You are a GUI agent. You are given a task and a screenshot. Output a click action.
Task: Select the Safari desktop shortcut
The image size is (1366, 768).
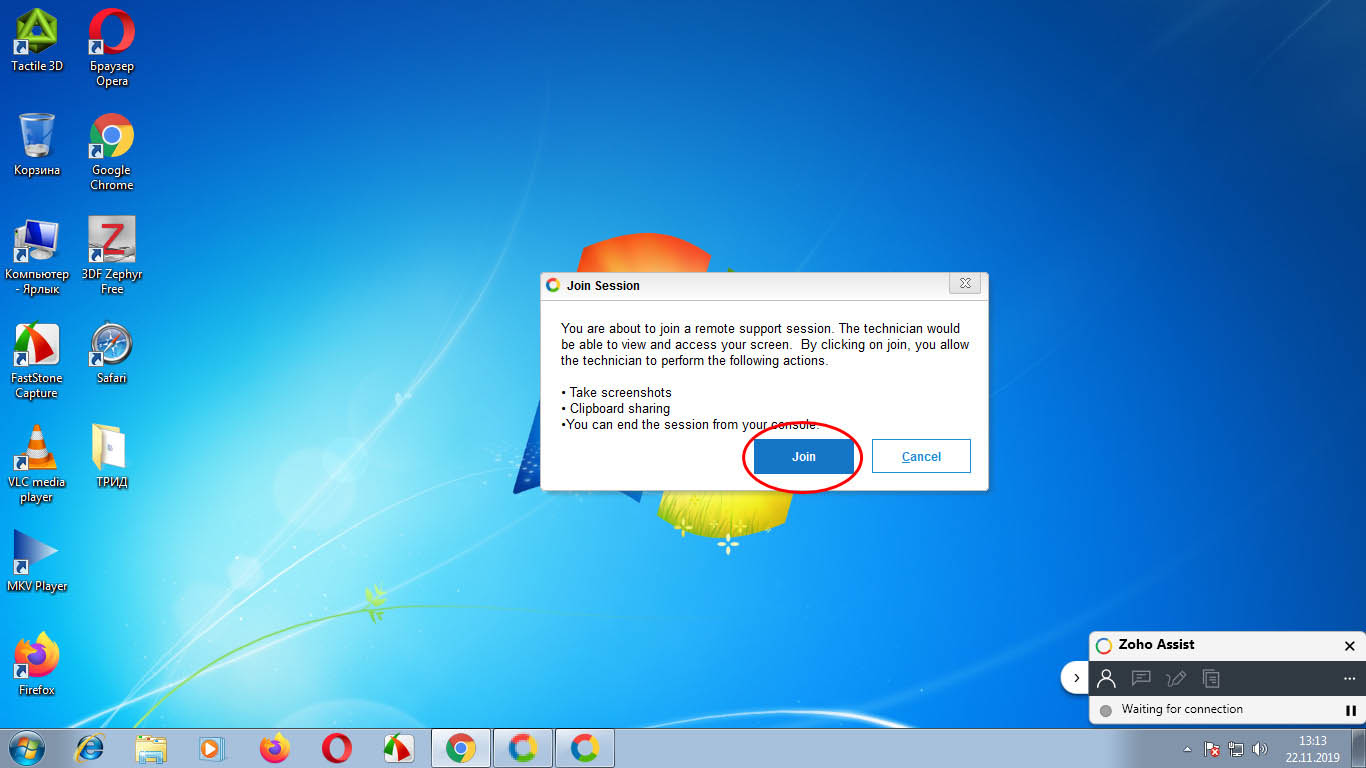pos(112,352)
